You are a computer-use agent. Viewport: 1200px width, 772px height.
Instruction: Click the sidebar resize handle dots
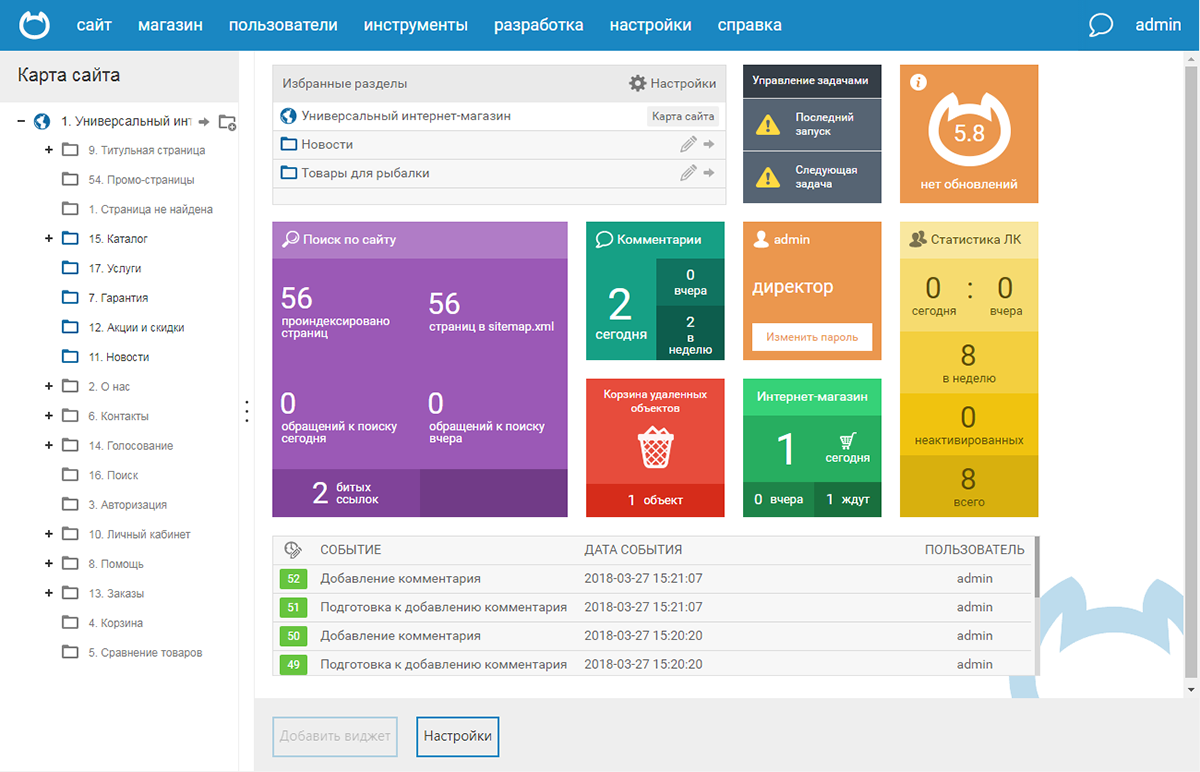(x=246, y=411)
